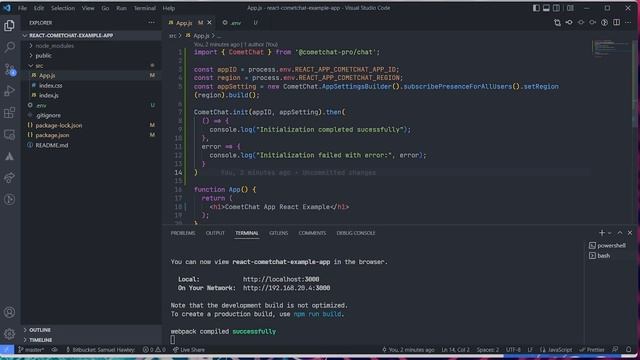Change encoding UTF-8 in status bar

click(x=513, y=349)
